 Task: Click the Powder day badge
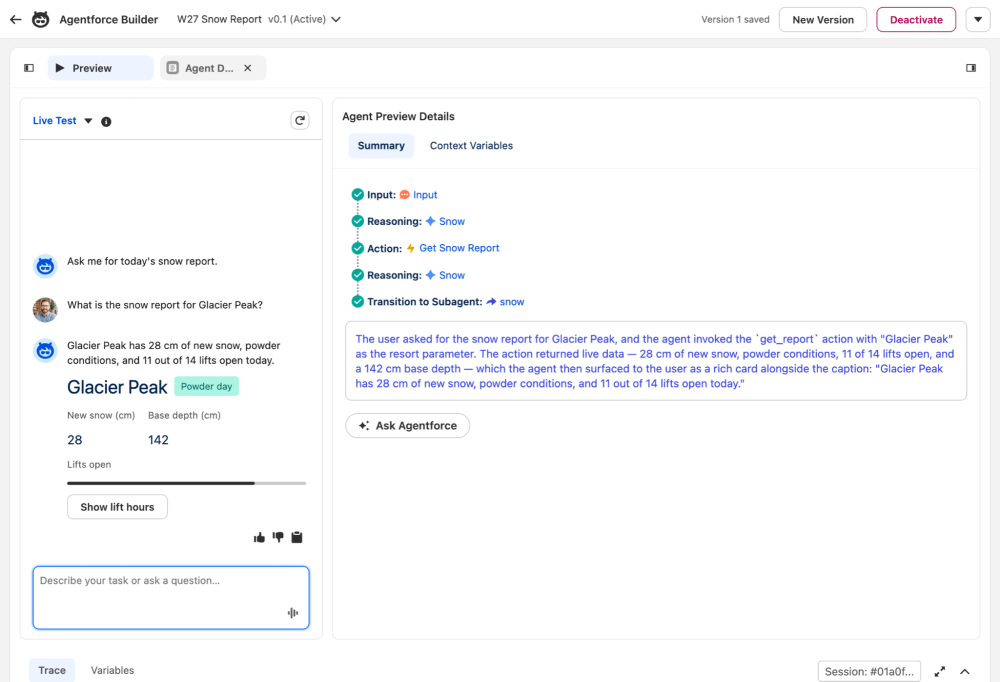(207, 387)
